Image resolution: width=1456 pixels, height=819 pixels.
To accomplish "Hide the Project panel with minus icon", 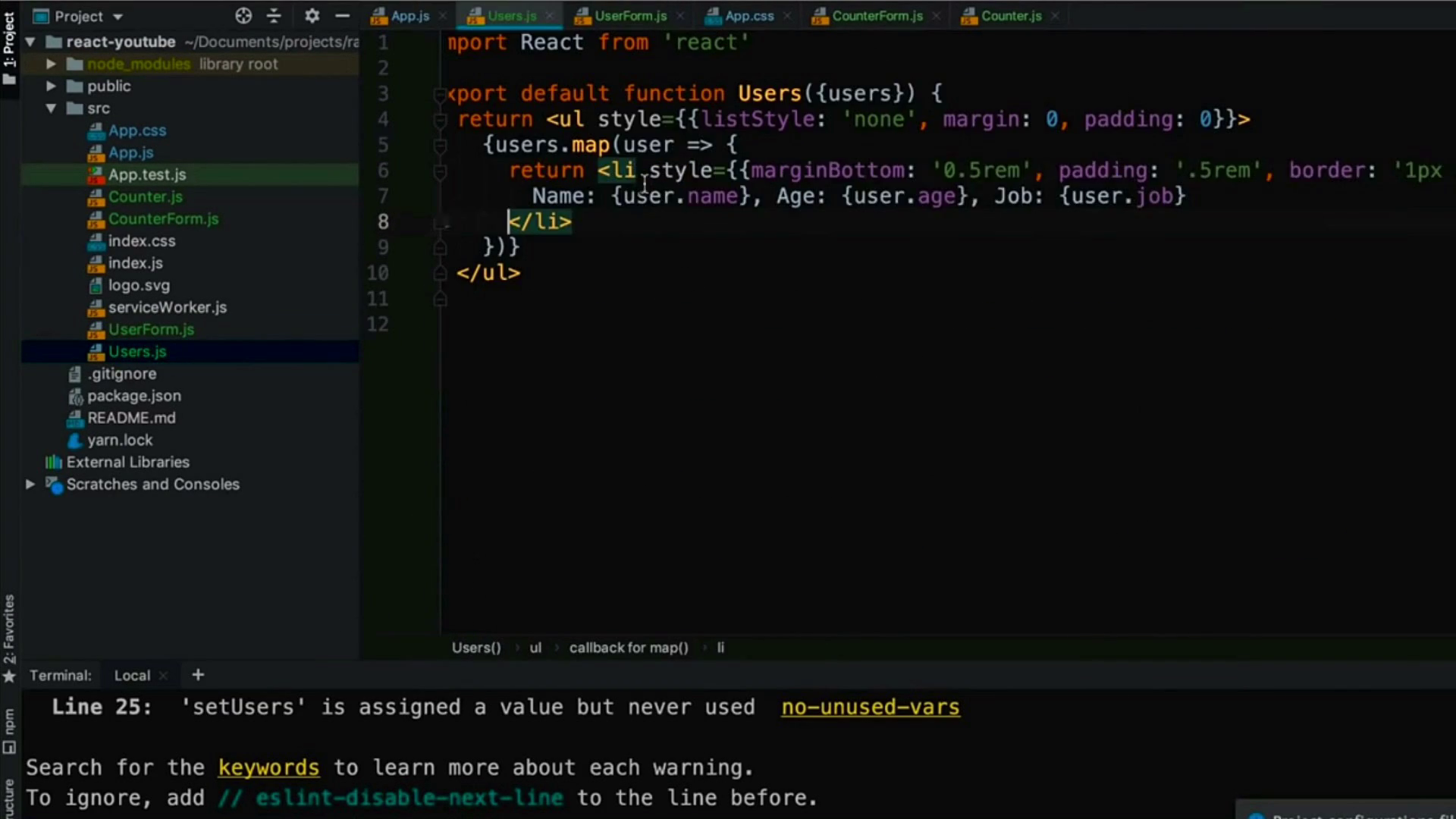I will pos(342,16).
